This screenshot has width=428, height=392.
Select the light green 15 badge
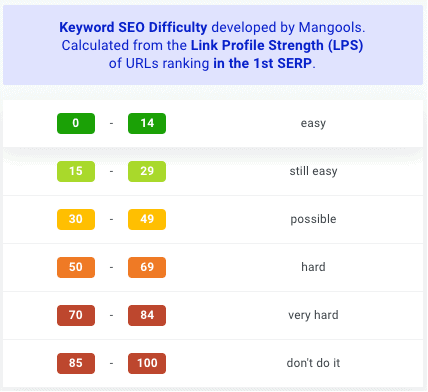(76, 171)
